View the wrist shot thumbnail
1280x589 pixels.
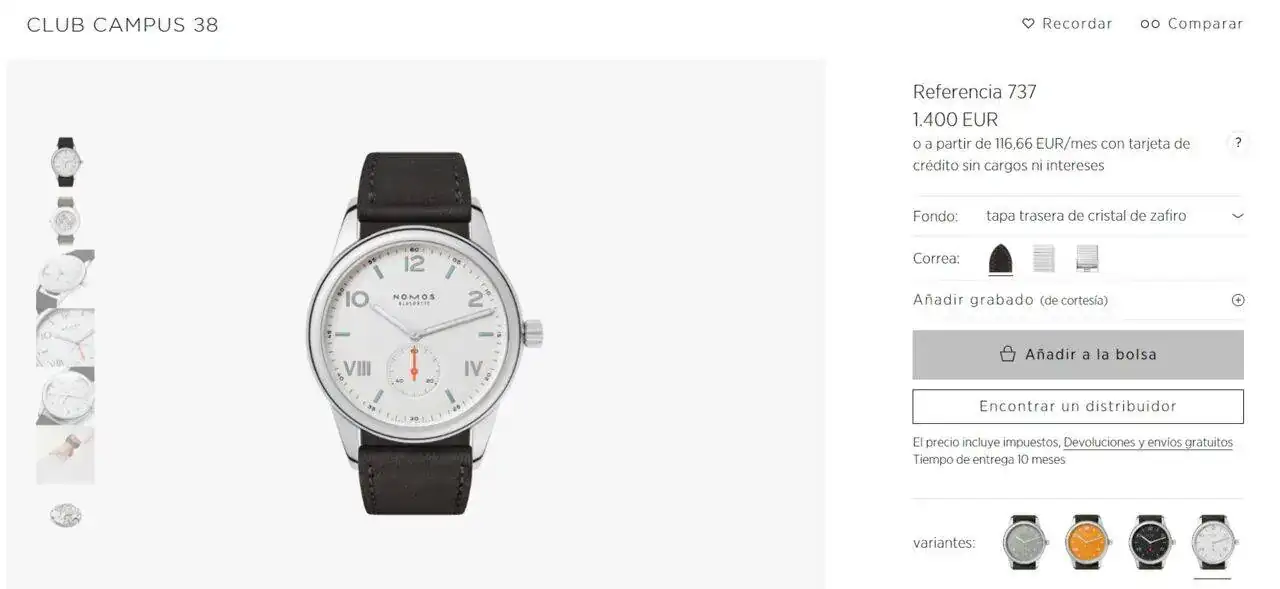click(x=66, y=455)
